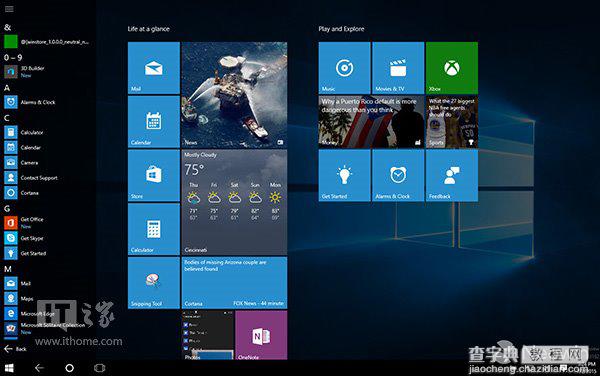Image resolution: width=600 pixels, height=376 pixels.
Task: Open Microsoft Solitaire Collection in app list
Action: 46,329
